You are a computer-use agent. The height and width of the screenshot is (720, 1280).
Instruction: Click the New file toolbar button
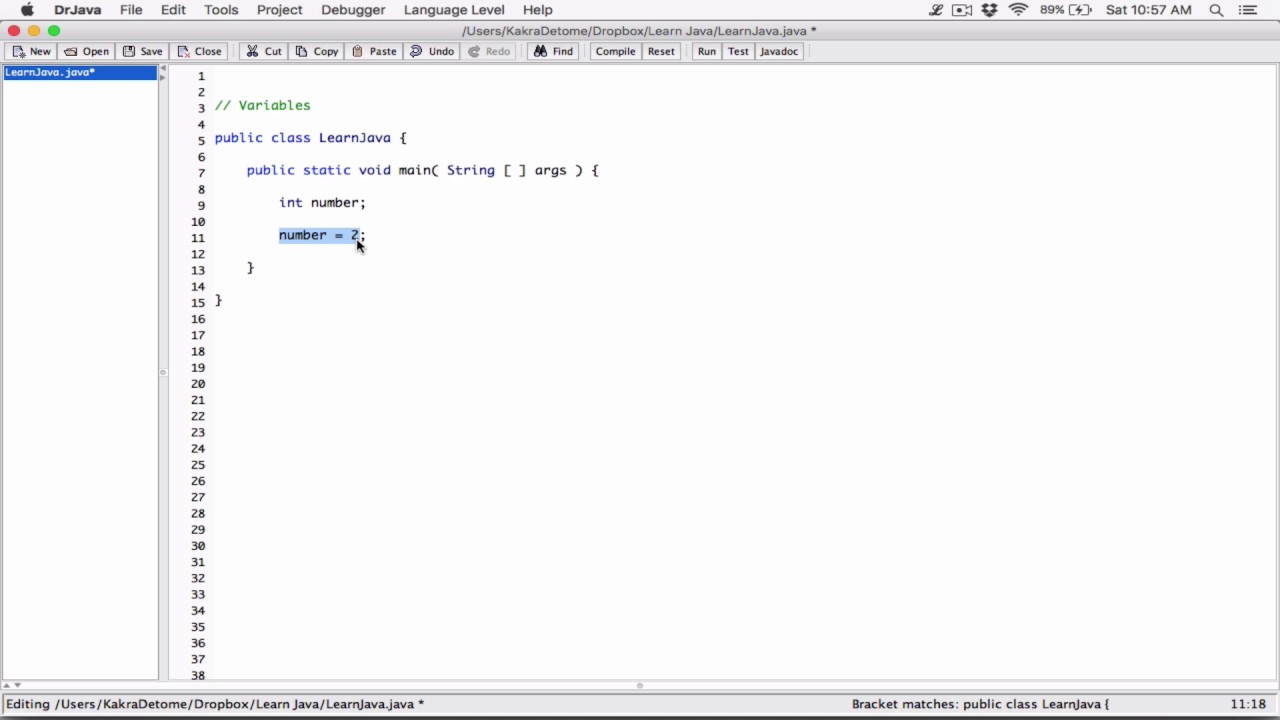point(31,51)
